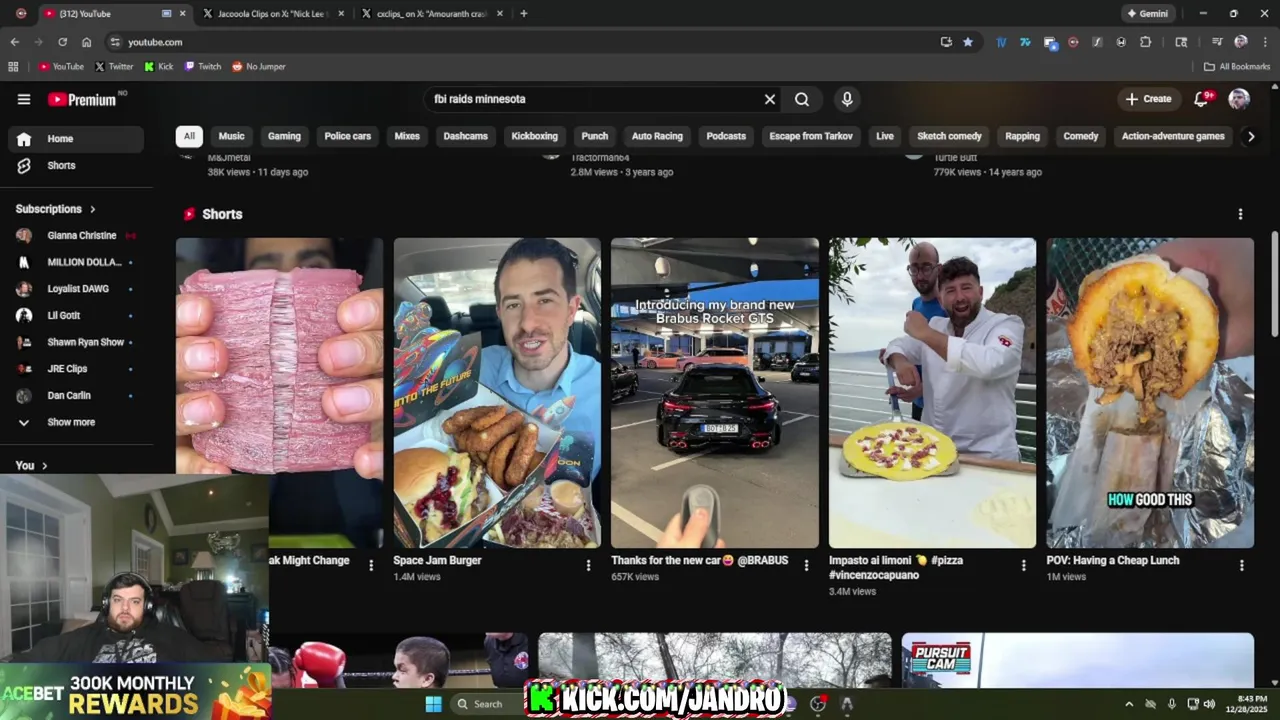Select the Dashcams chip

(x=466, y=136)
